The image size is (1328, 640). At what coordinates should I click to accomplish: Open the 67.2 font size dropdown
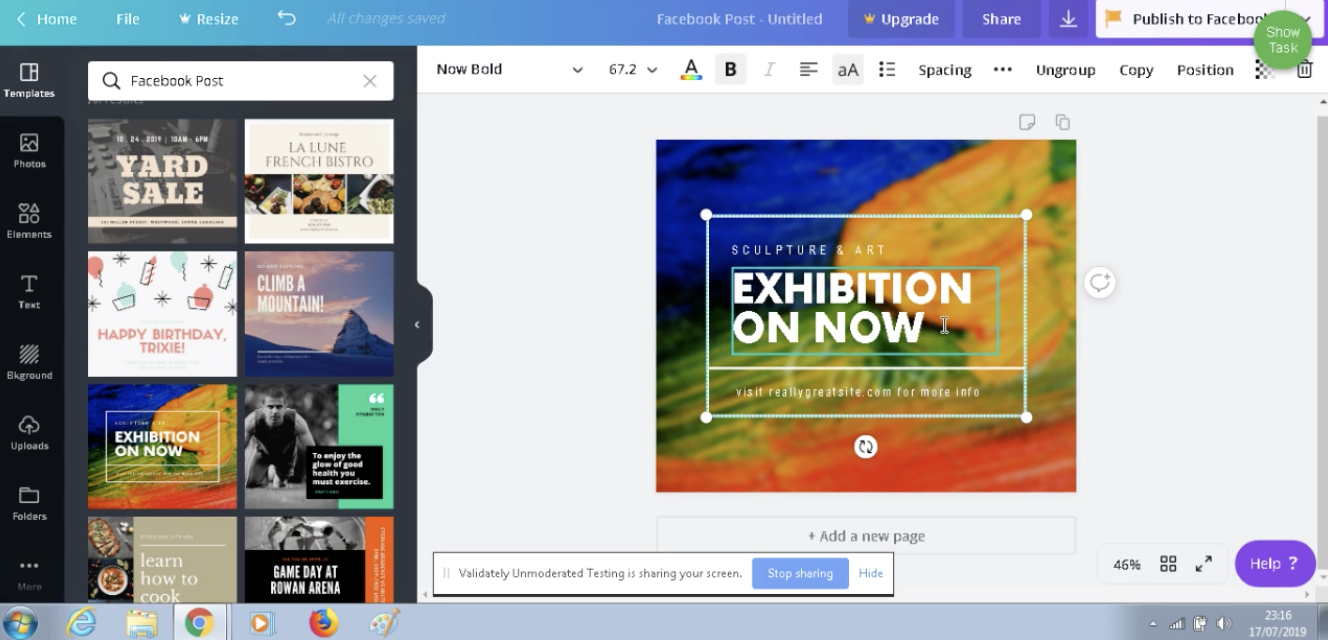[632, 70]
